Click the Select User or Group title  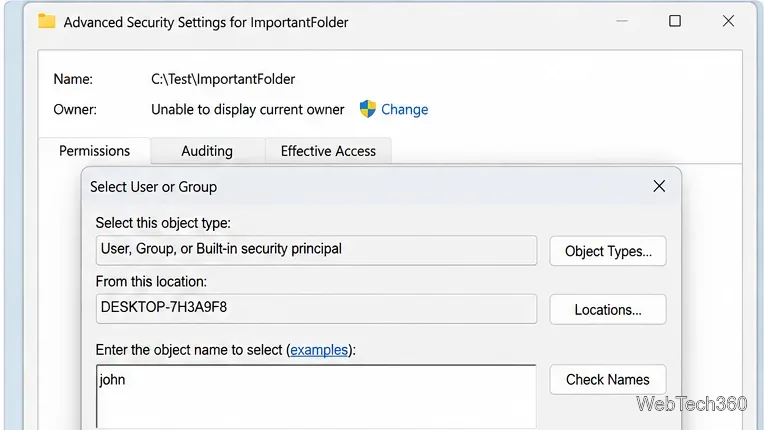pos(153,187)
